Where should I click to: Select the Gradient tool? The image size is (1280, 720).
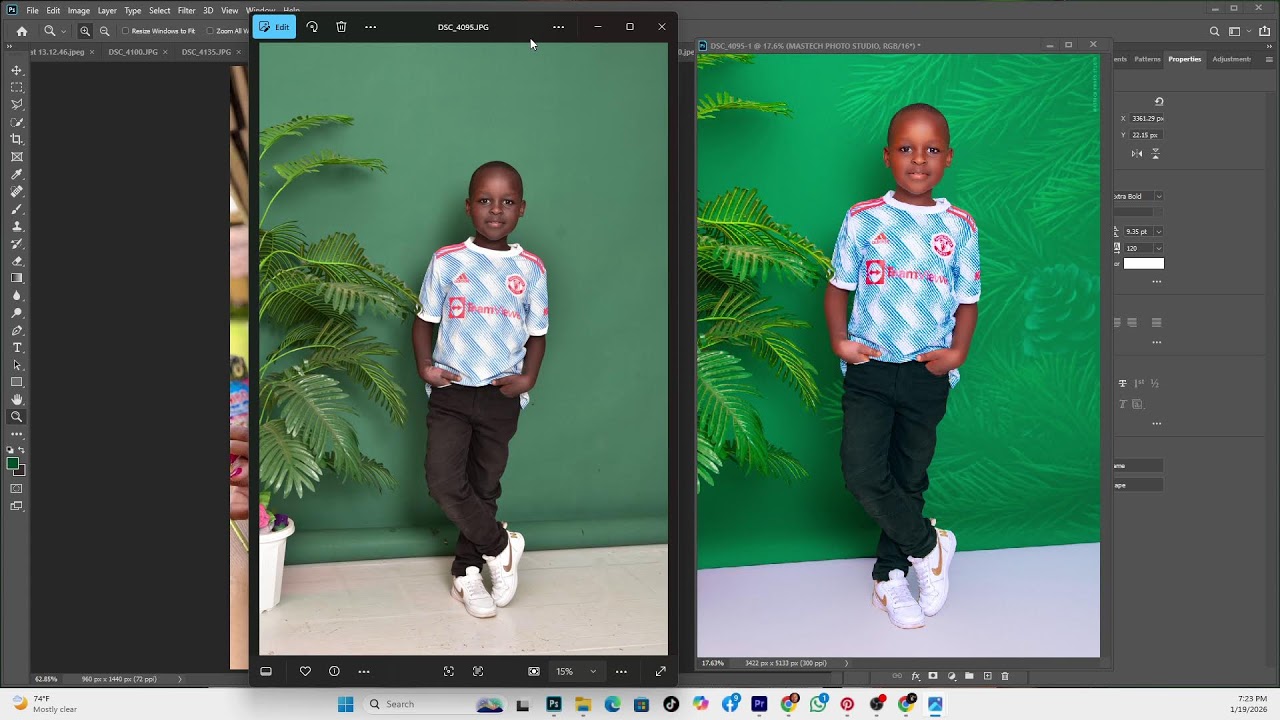(x=17, y=278)
